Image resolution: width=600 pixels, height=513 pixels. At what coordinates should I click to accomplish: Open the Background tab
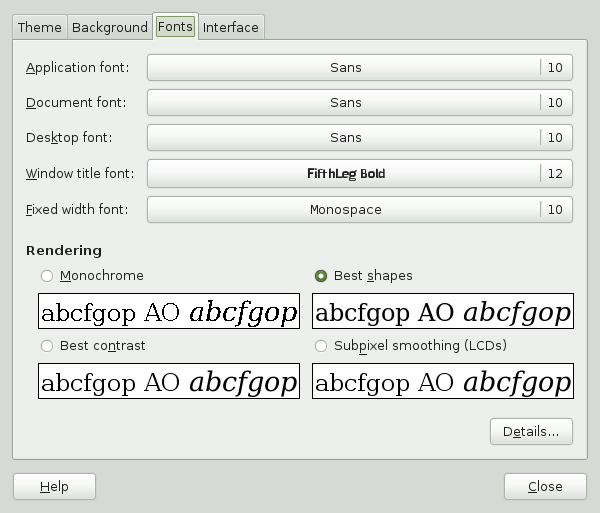click(110, 27)
